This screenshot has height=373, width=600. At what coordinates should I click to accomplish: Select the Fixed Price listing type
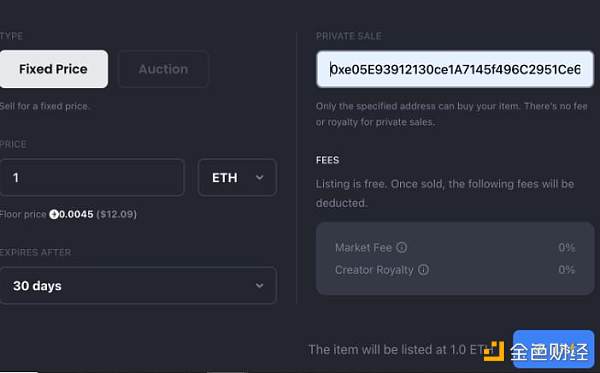[x=54, y=69]
